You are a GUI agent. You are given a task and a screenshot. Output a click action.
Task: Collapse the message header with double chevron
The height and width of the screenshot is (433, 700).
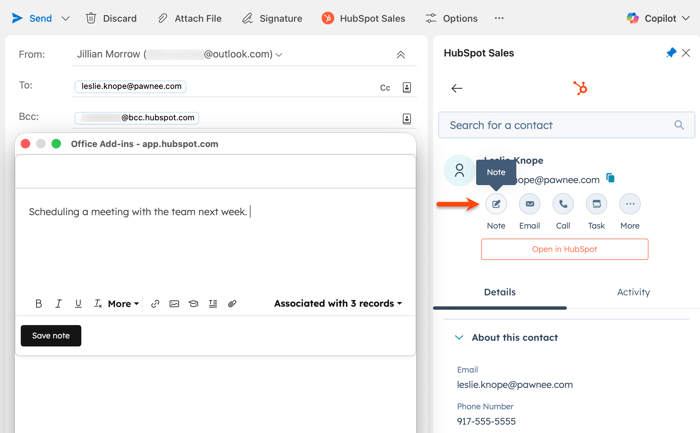tap(401, 54)
